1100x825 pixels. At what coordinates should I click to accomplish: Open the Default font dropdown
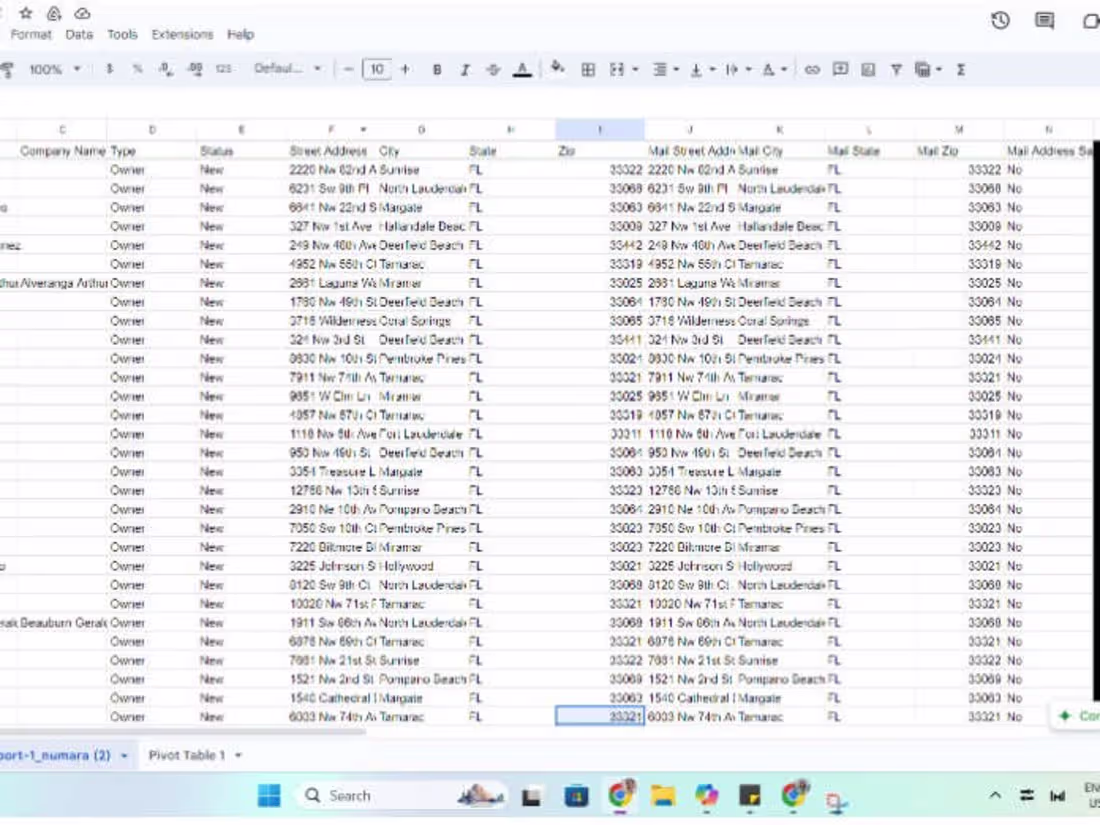tap(288, 69)
